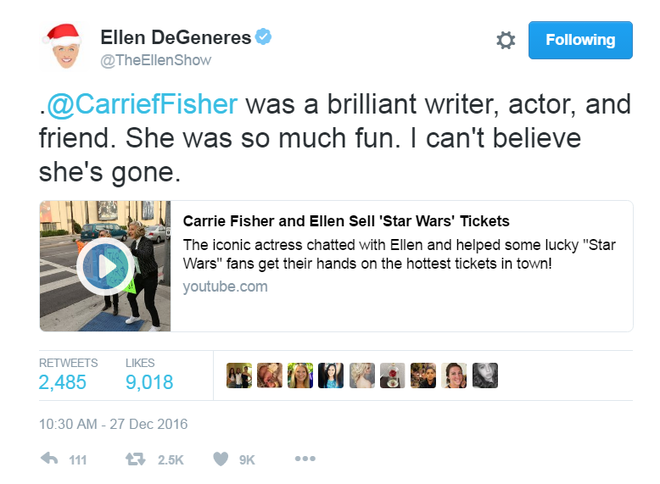Image resolution: width=660 pixels, height=484 pixels.
Task: View the 9,018 likes list
Action: 149,382
